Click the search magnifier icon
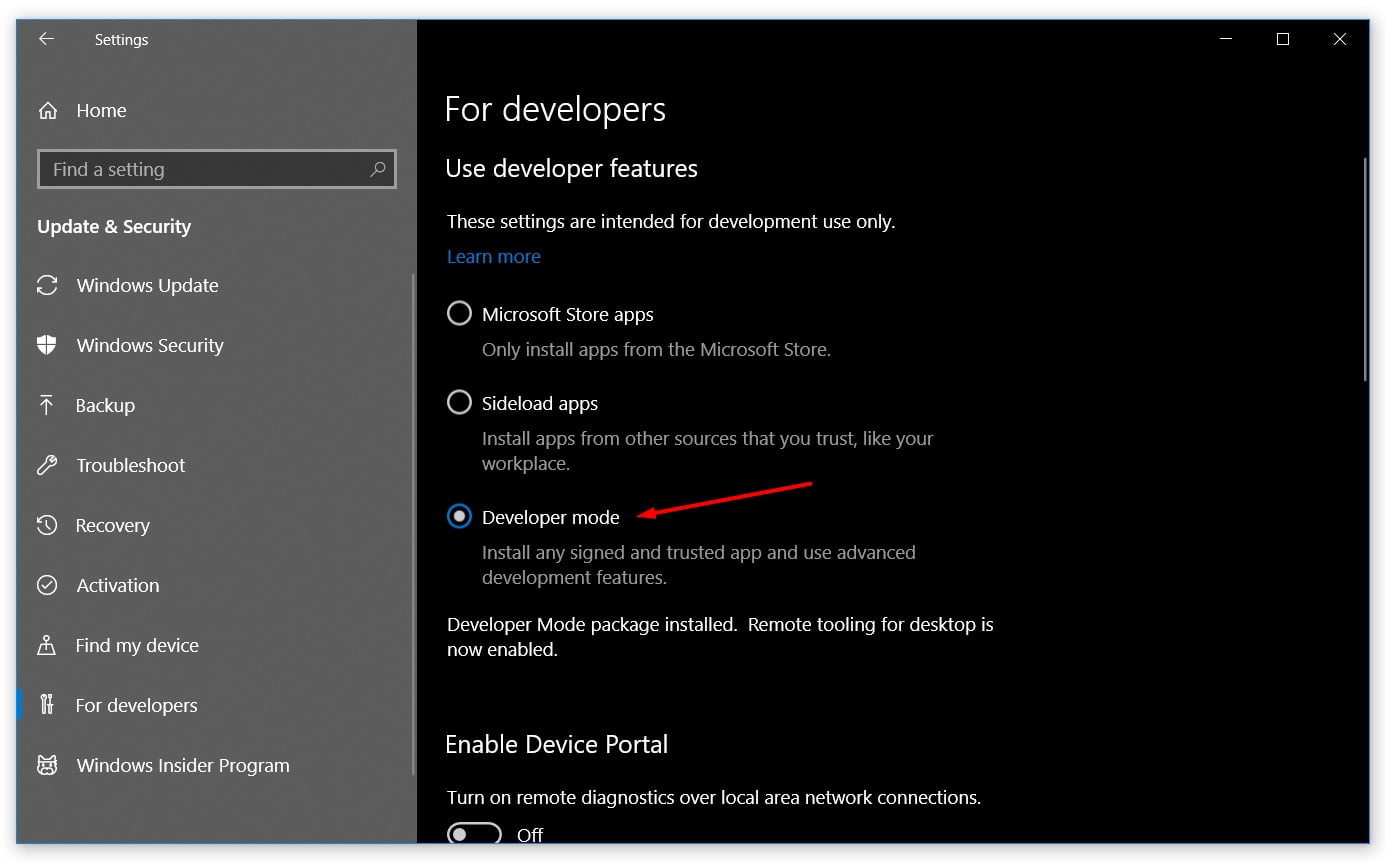This screenshot has width=1385, height=863. 377,169
